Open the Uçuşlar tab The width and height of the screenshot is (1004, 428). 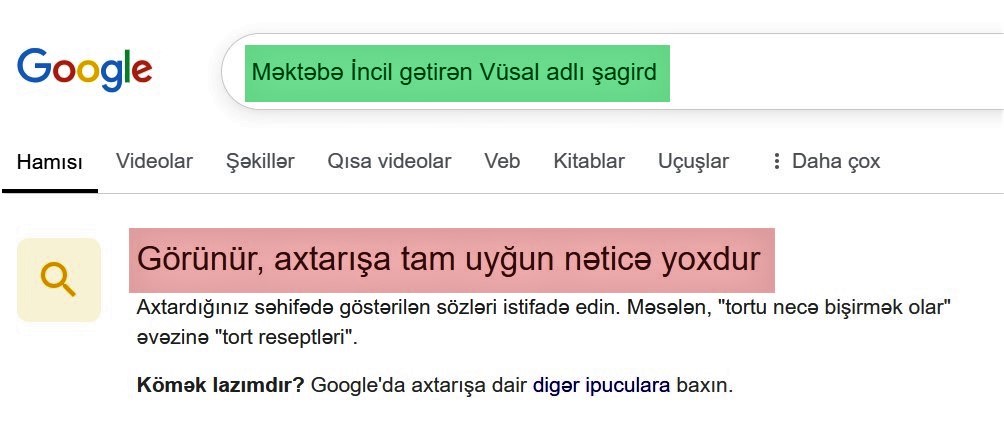pos(693,161)
